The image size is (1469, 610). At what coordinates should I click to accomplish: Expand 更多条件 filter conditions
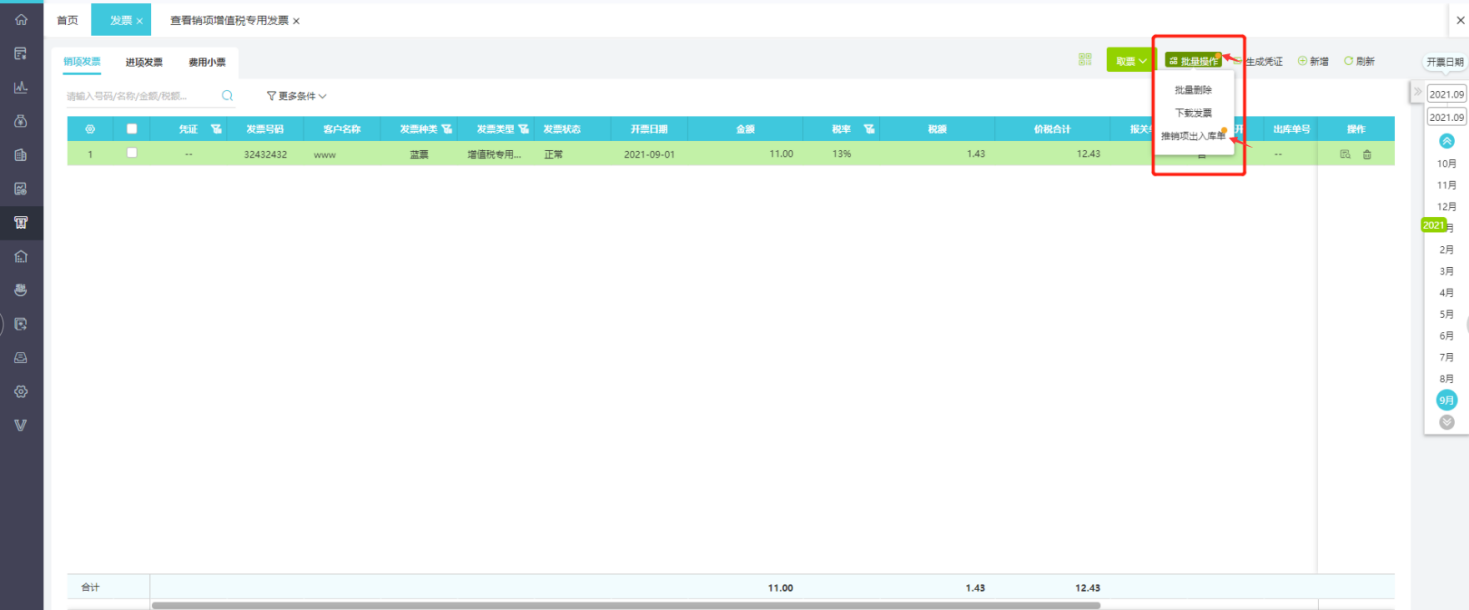pos(296,96)
